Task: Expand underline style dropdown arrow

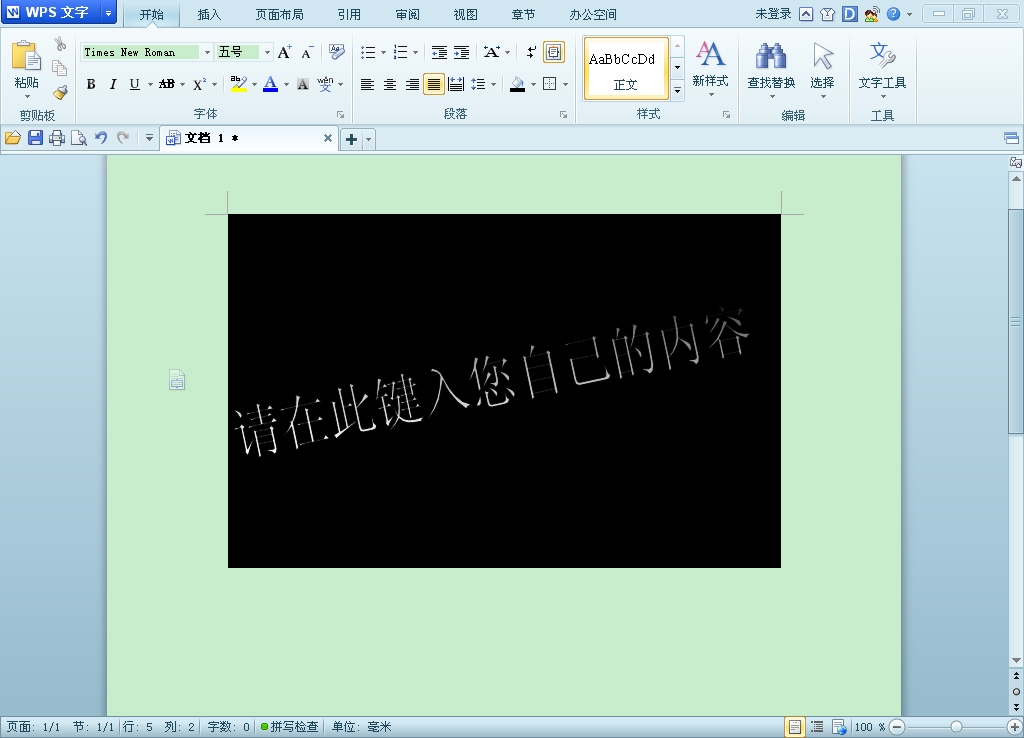Action: tap(150, 85)
